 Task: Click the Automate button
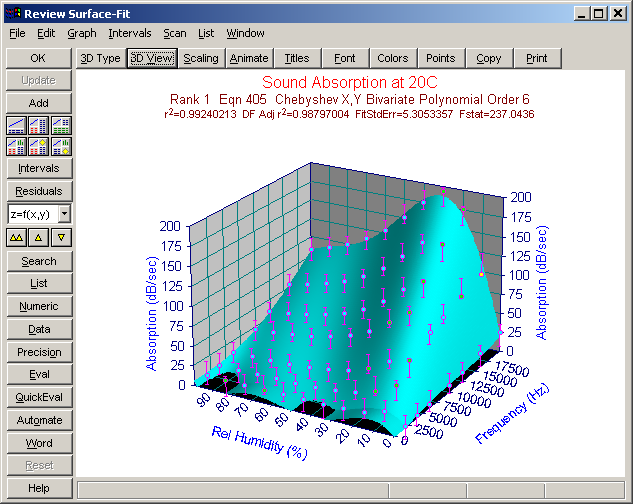pos(39,420)
